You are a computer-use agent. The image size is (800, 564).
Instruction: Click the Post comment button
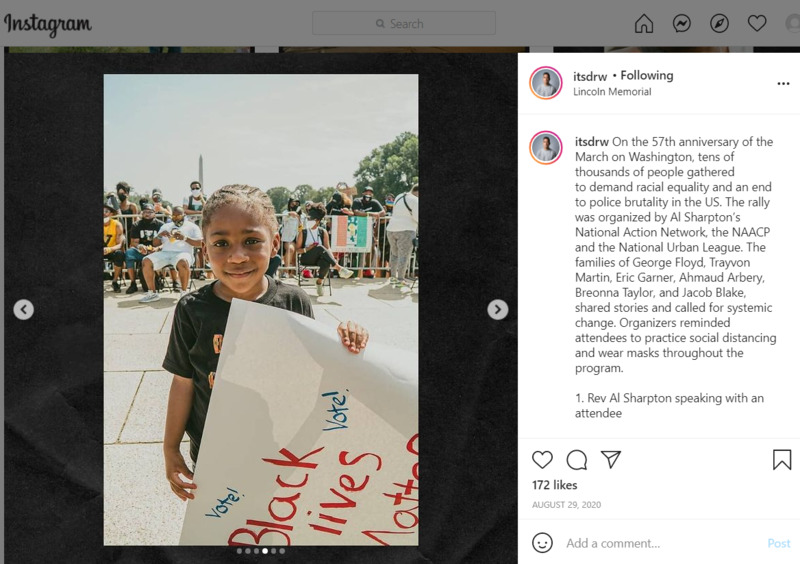coord(779,544)
